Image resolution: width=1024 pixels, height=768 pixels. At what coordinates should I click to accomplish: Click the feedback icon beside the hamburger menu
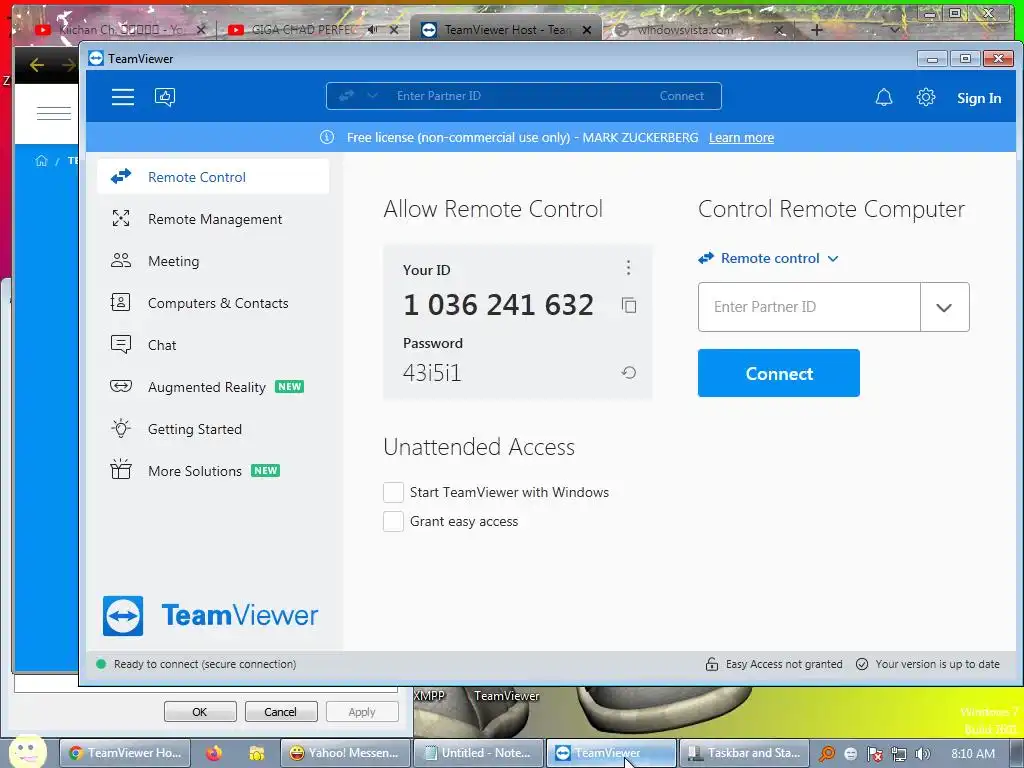click(165, 97)
